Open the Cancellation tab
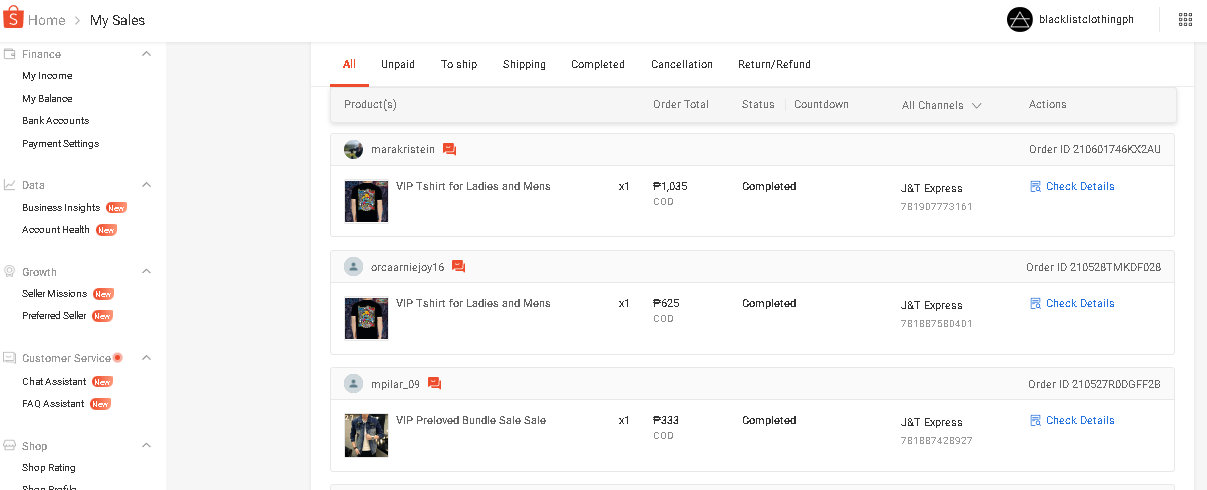Viewport: 1207px width, 490px height. pyautogui.click(x=682, y=65)
